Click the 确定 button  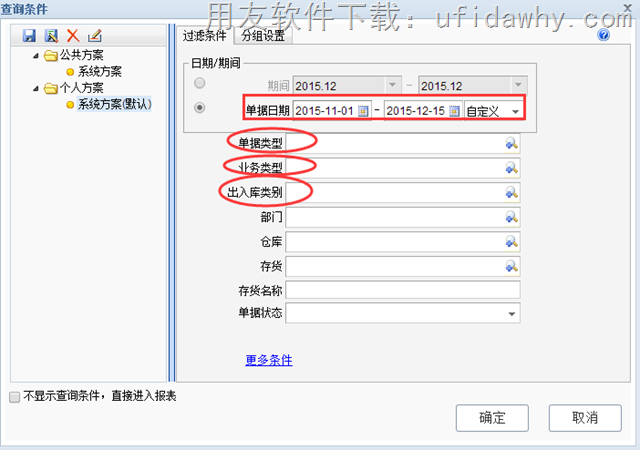492,418
